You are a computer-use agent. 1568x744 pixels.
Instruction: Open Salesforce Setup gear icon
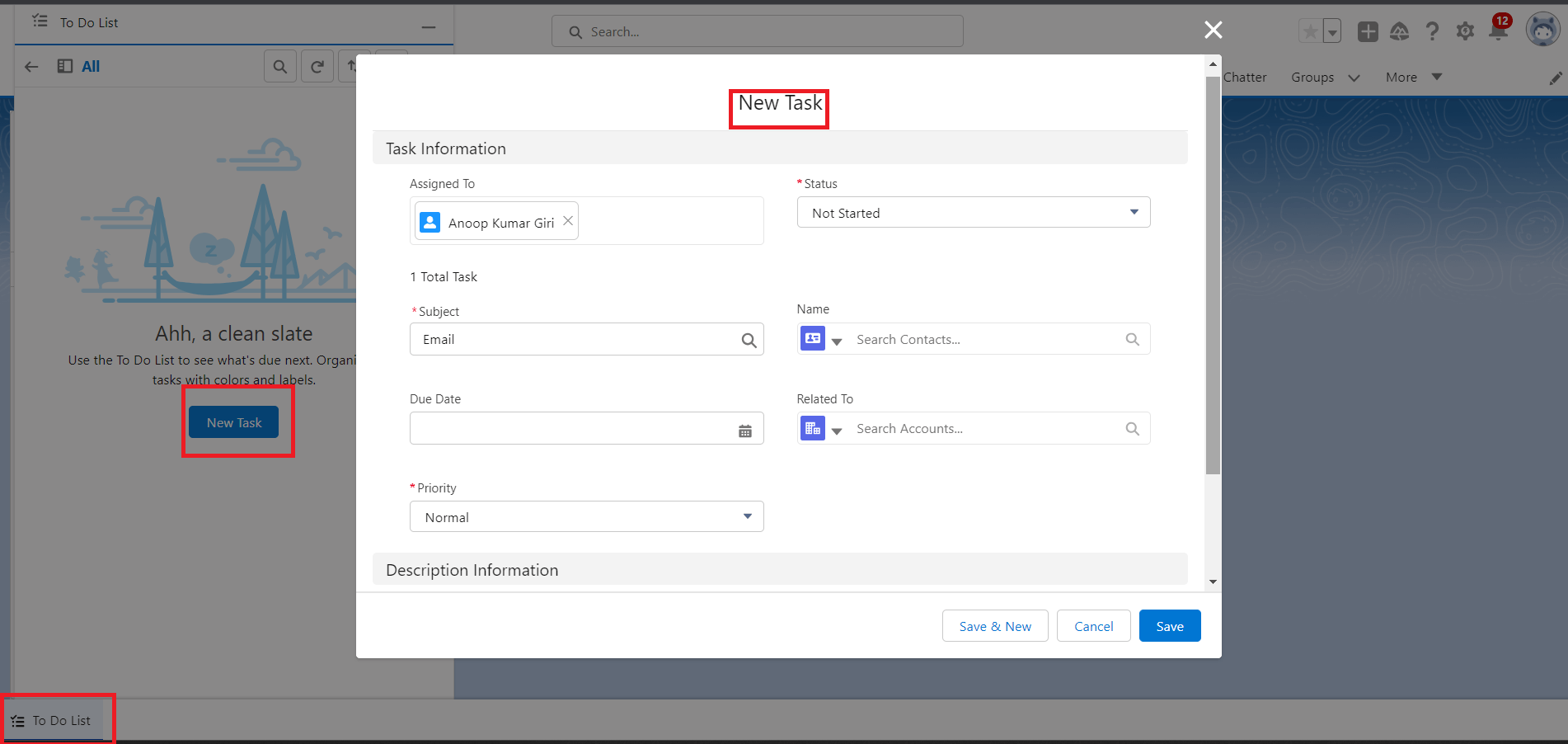1466,31
